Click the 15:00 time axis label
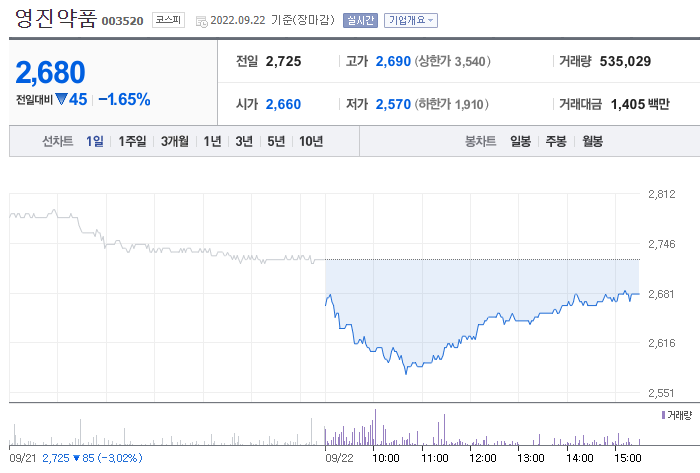The width and height of the screenshot is (700, 473). pos(628,458)
